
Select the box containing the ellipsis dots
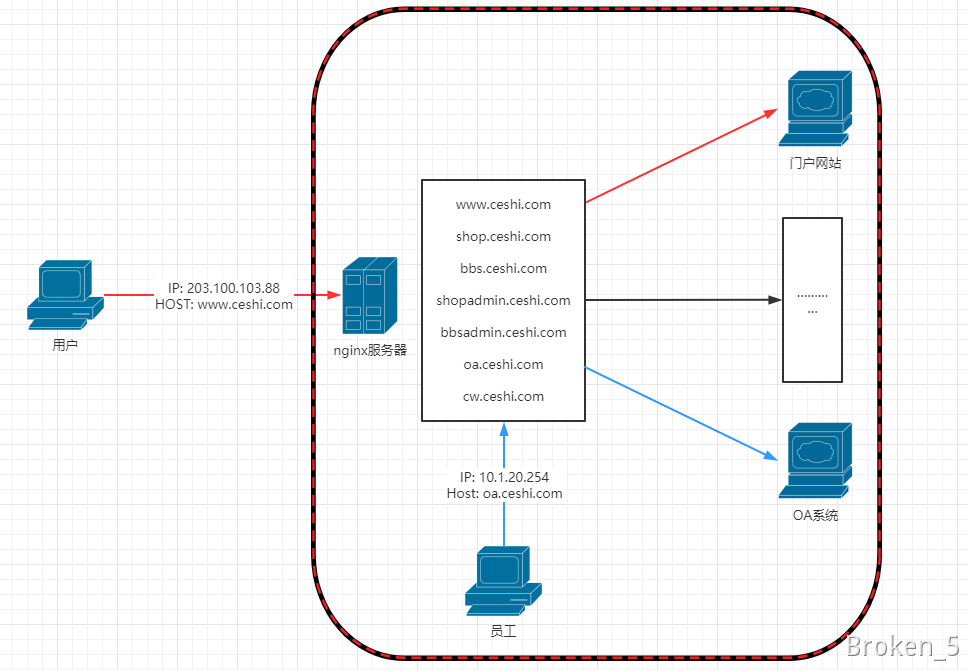pyautogui.click(x=812, y=300)
